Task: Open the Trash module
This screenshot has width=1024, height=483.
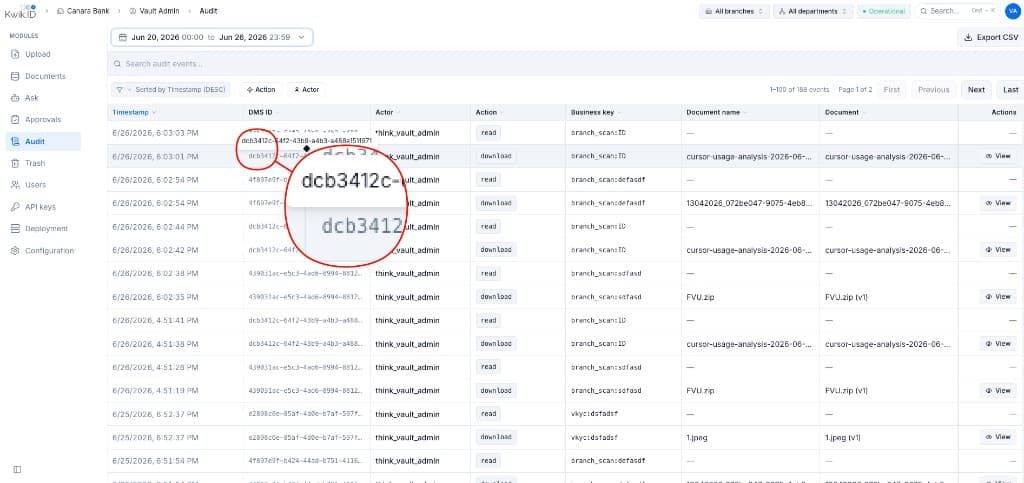Action: (x=35, y=163)
